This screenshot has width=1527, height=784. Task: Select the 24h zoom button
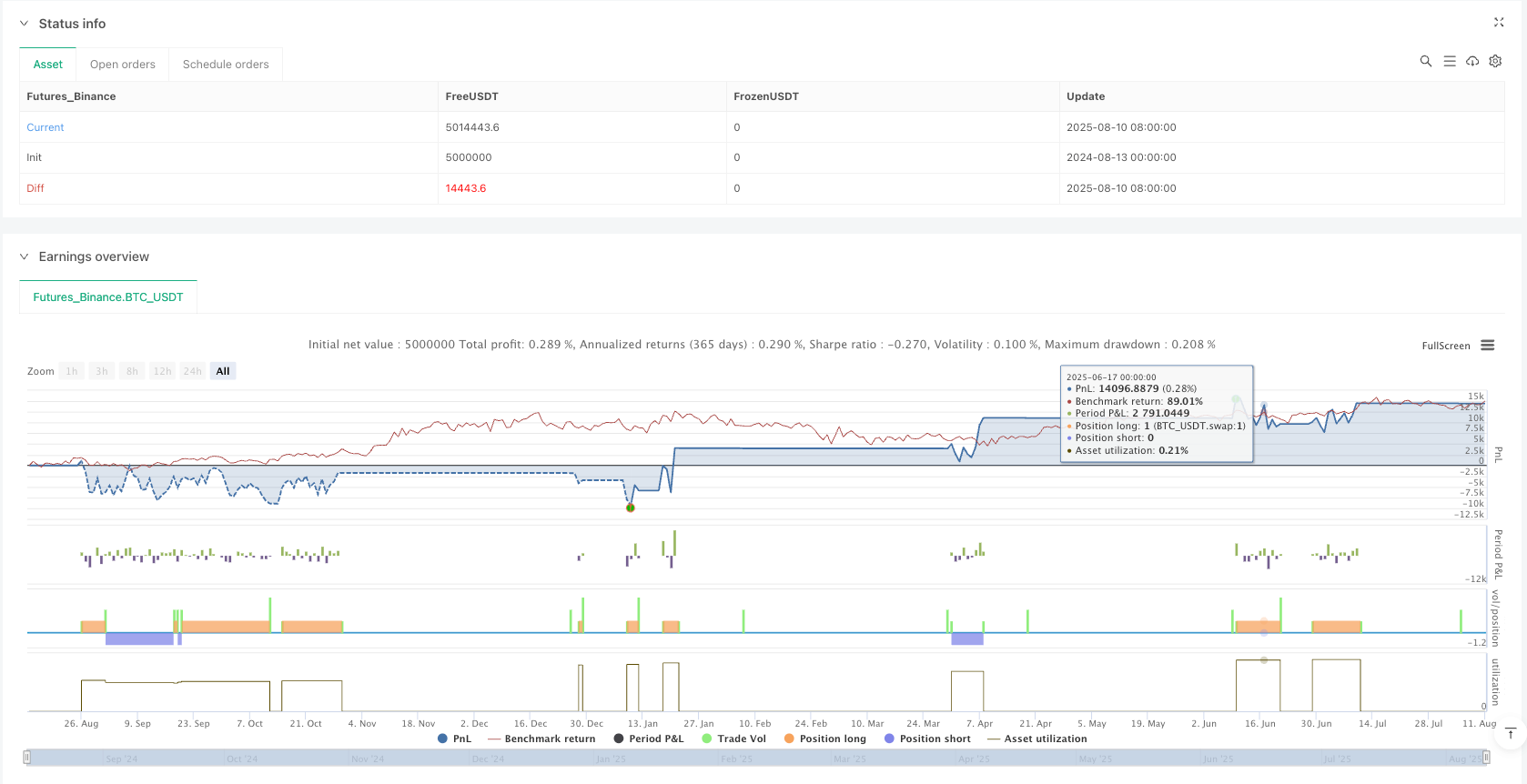pyautogui.click(x=192, y=371)
